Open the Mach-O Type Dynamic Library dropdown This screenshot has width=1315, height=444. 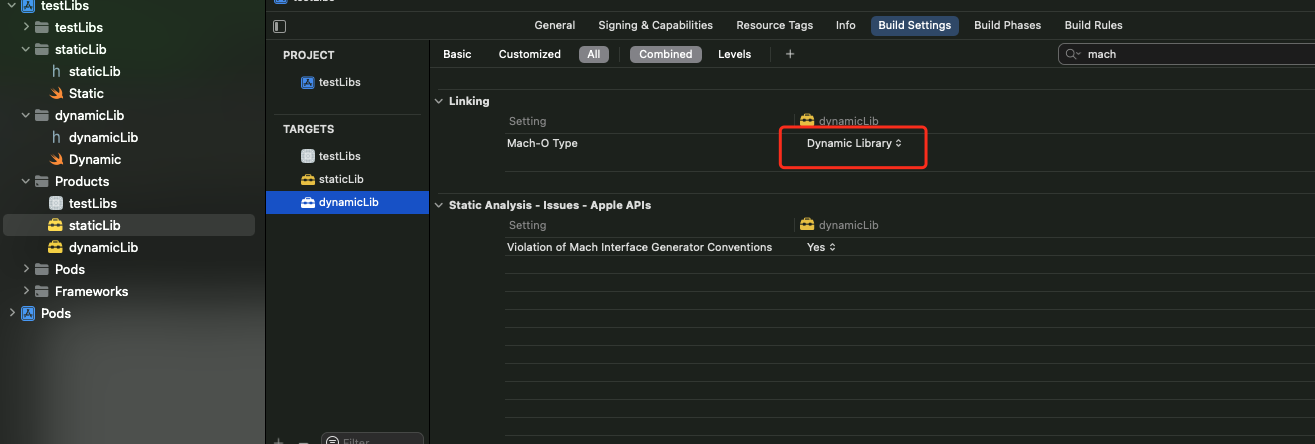coord(854,143)
